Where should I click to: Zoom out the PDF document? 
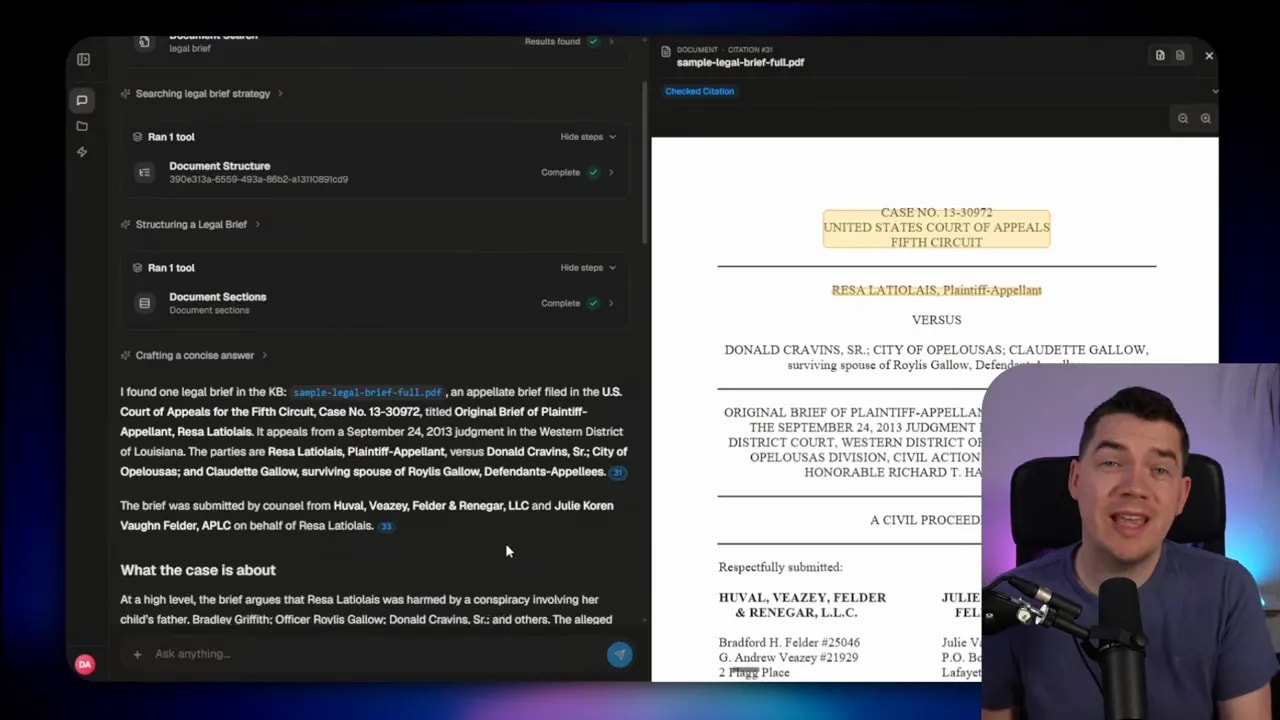pos(1183,118)
